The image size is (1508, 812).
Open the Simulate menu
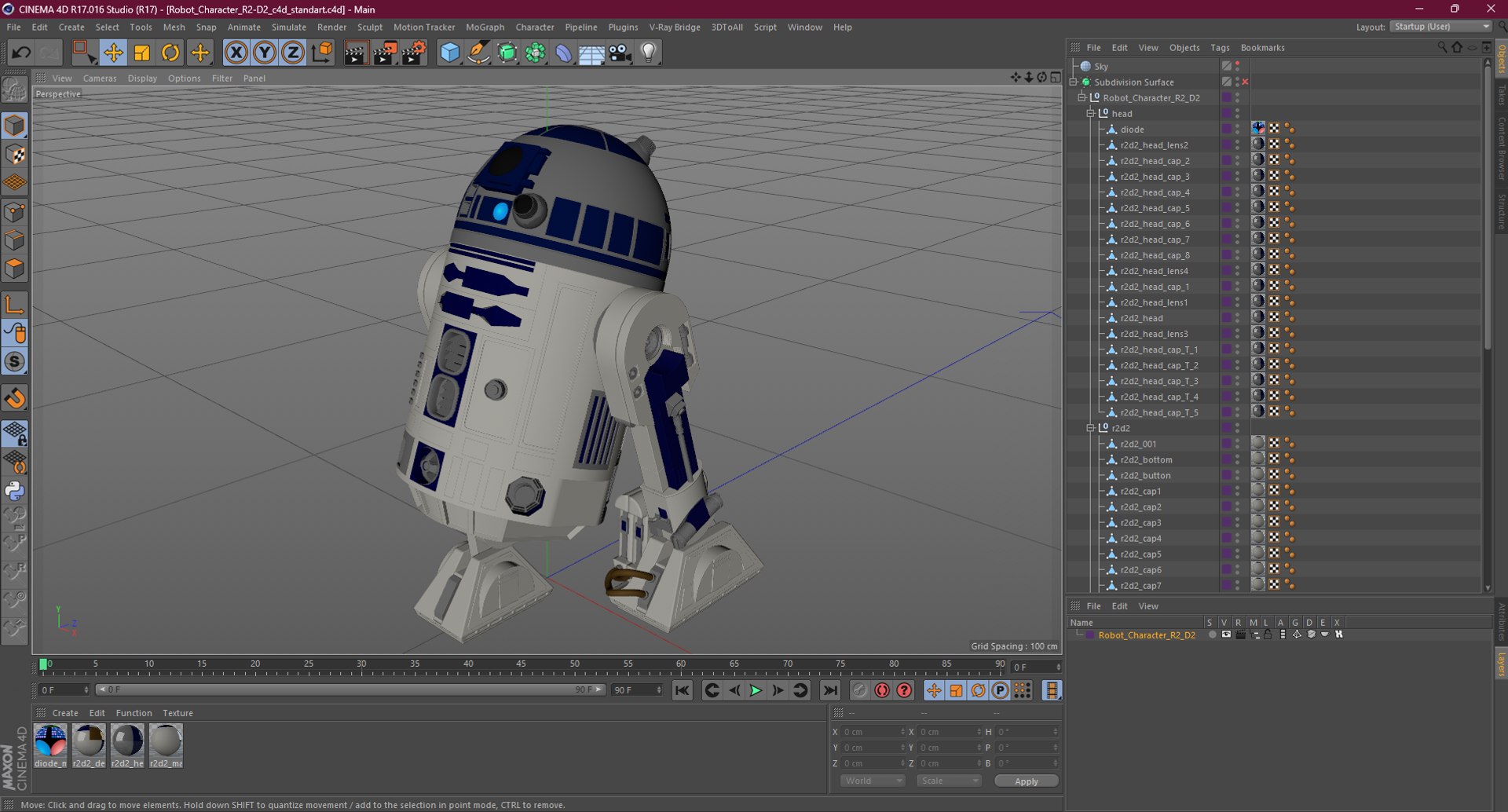(x=289, y=27)
